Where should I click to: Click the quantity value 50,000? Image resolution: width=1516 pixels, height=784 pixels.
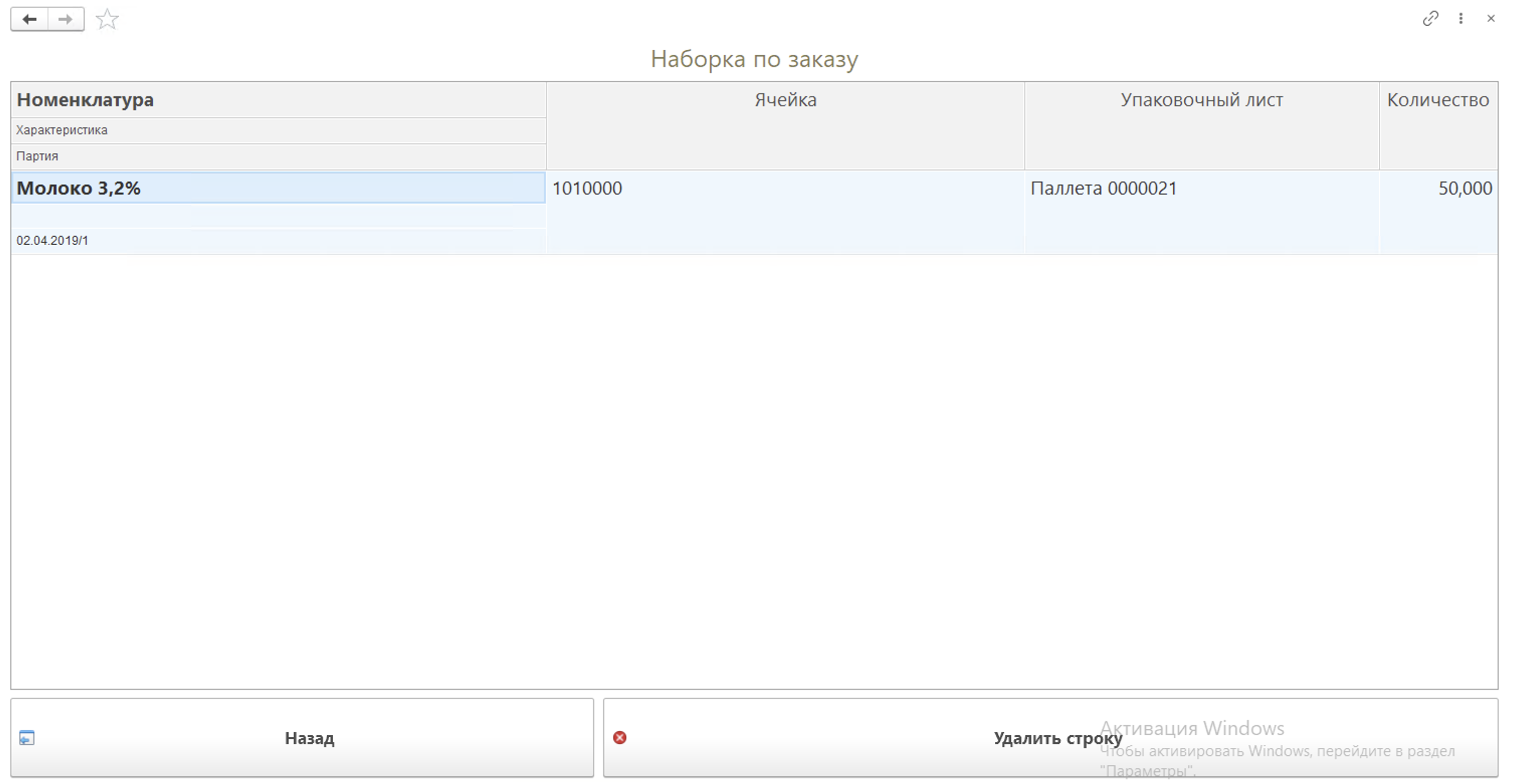tap(1465, 188)
